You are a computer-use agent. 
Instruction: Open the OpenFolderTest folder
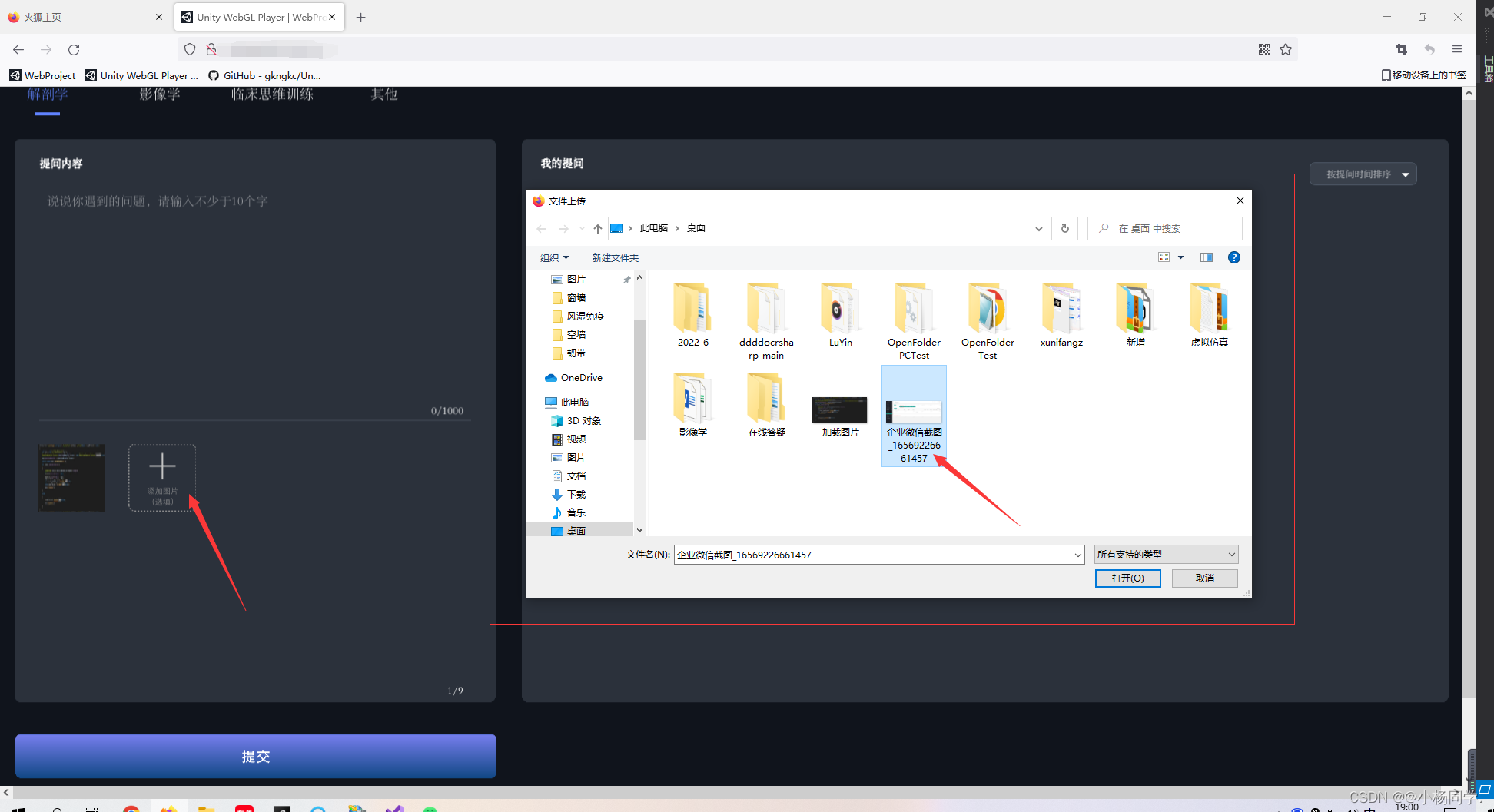pos(988,321)
